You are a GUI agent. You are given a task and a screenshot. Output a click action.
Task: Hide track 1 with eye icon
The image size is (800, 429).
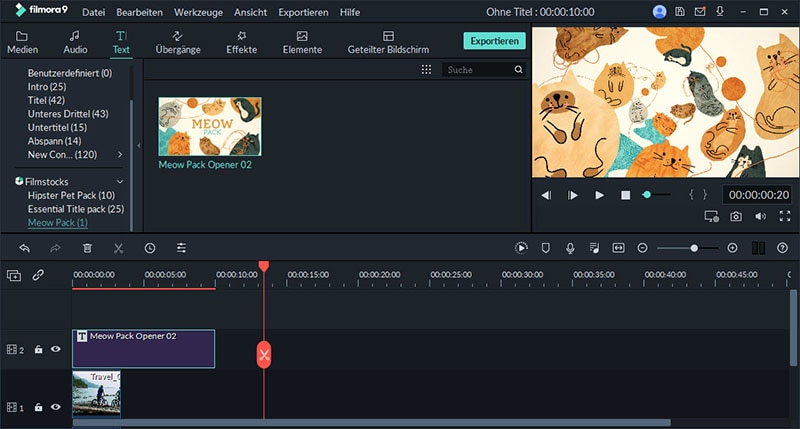coord(56,407)
